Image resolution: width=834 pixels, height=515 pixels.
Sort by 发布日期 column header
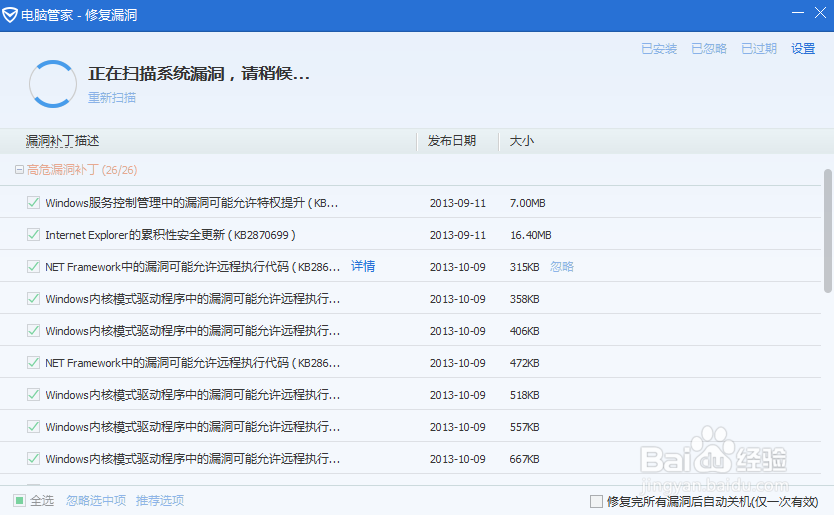tap(452, 141)
